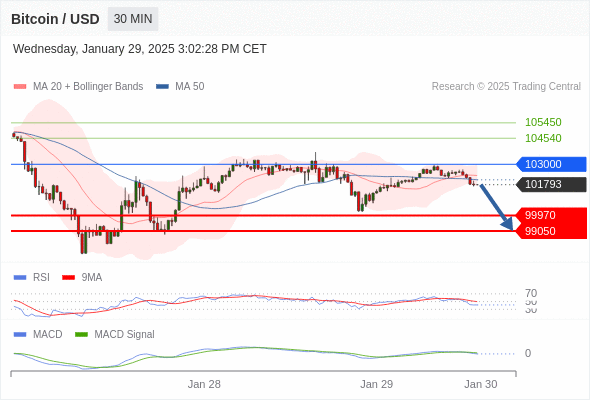Viewport: 590px width, 400px height.
Task: Open the Research © 2025 Trading Central credit
Action: [x=506, y=87]
